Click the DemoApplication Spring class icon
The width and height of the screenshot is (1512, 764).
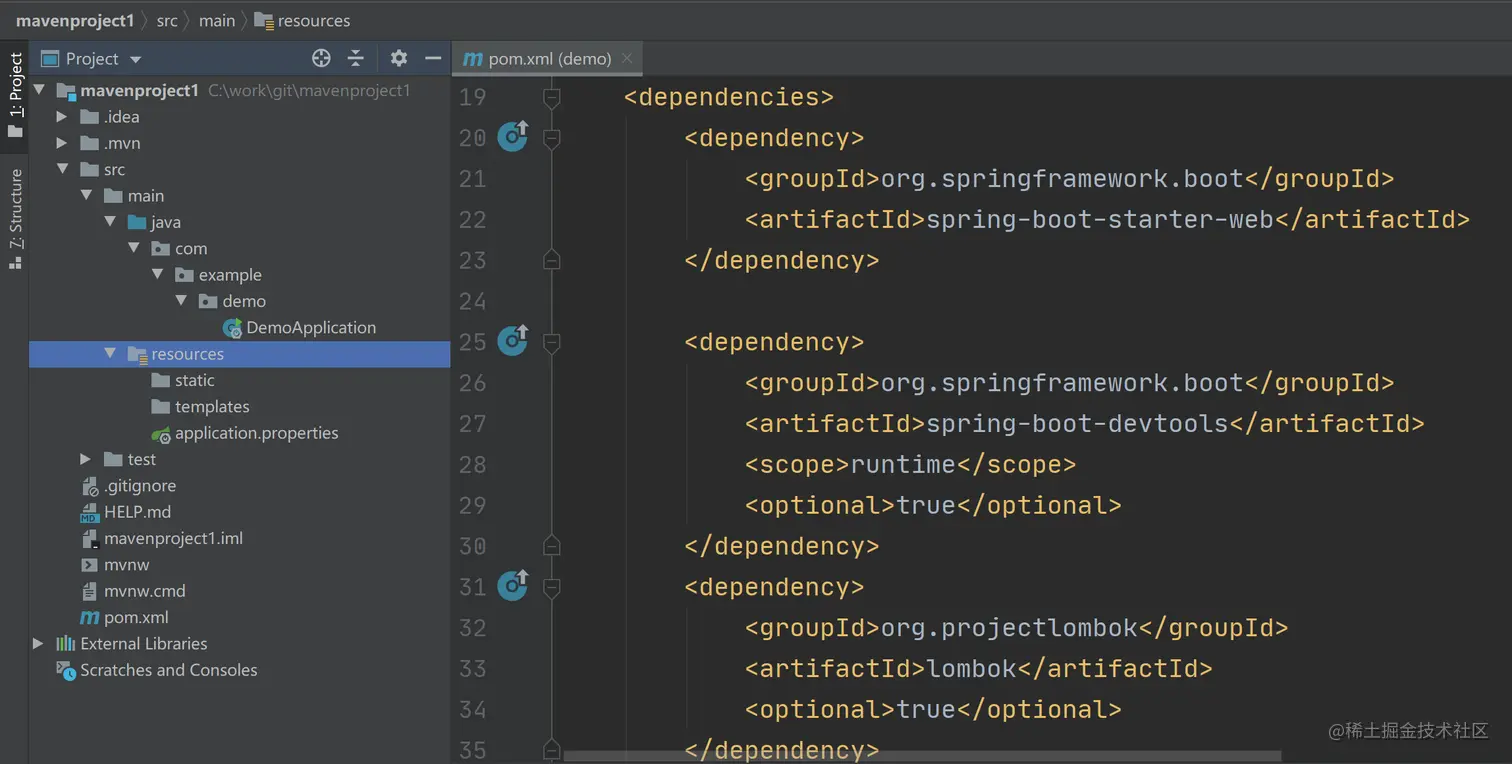click(x=233, y=328)
